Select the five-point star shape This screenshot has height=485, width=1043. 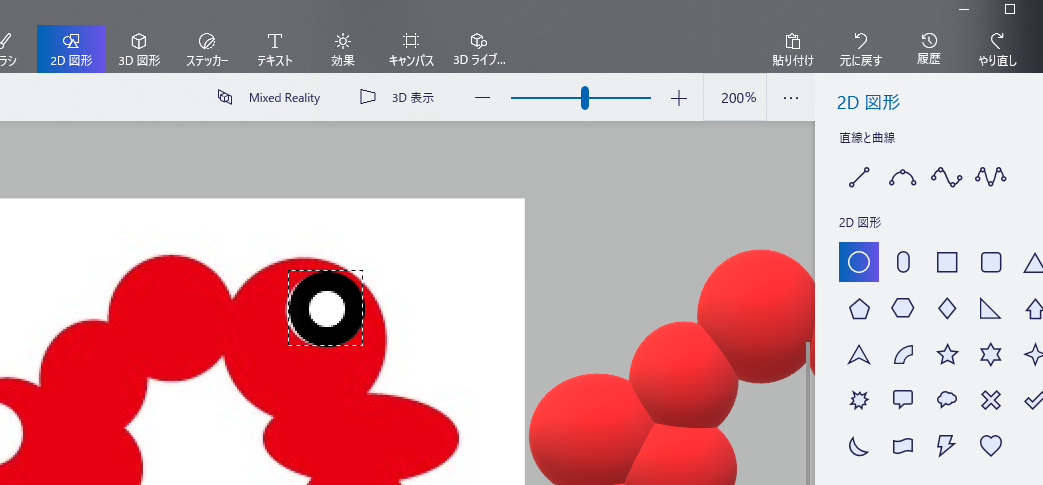pos(947,355)
